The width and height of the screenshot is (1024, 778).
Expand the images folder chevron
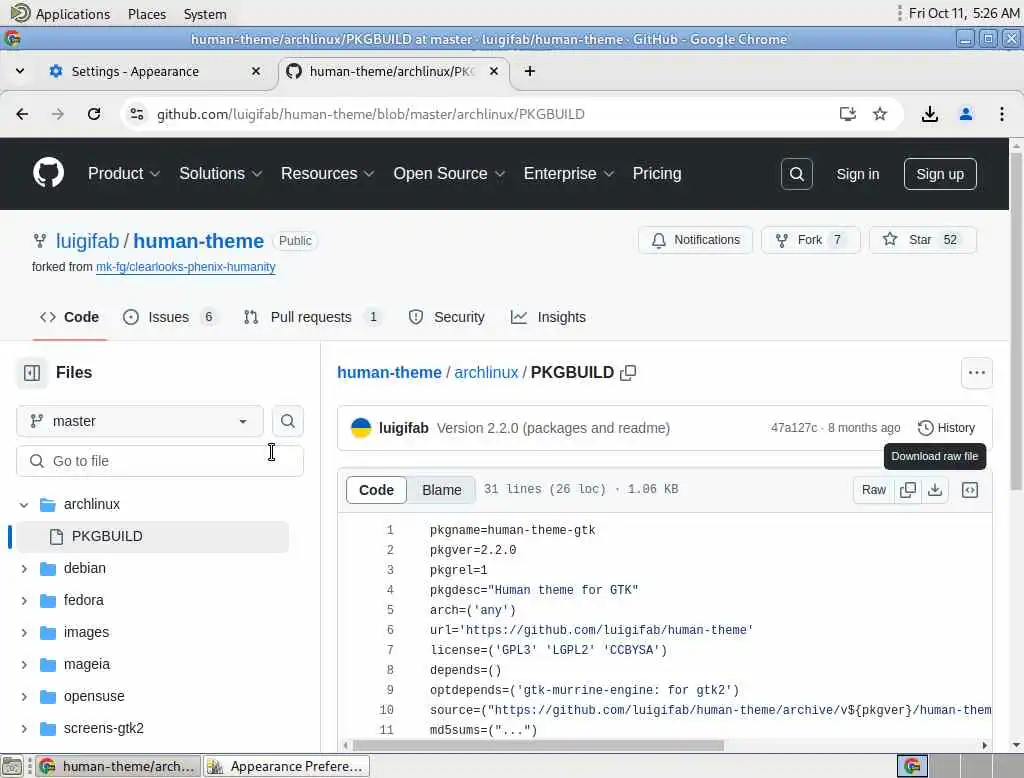(x=24, y=632)
